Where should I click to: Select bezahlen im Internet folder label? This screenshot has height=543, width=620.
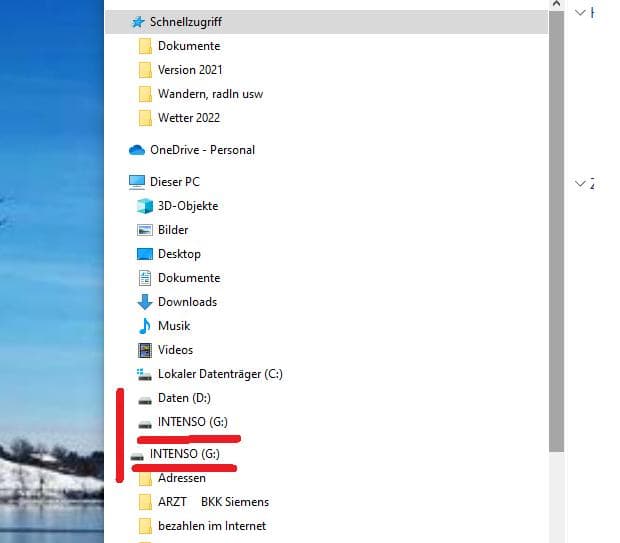212,526
